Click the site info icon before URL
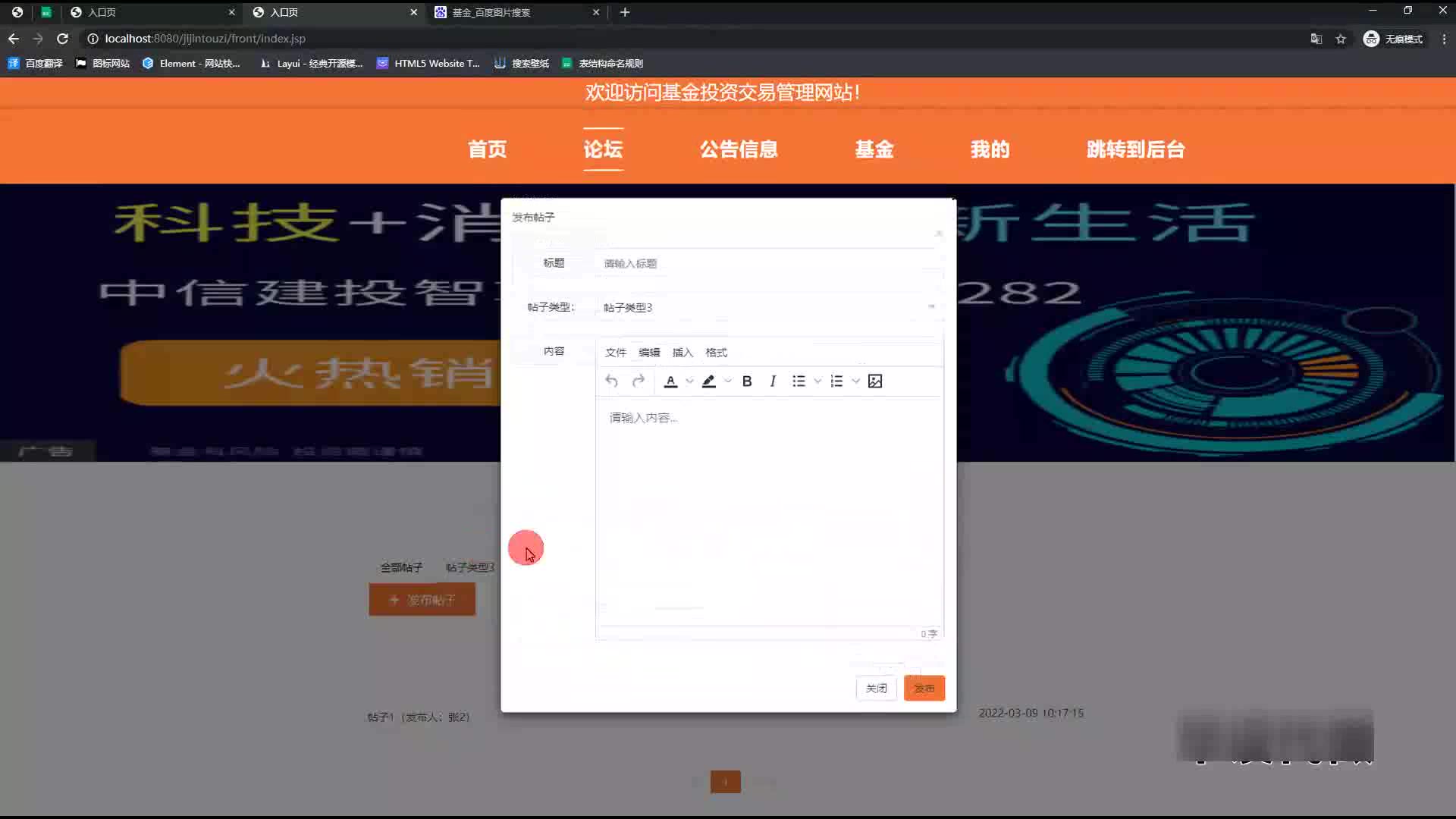Screen dimensions: 1456x819 [93, 39]
